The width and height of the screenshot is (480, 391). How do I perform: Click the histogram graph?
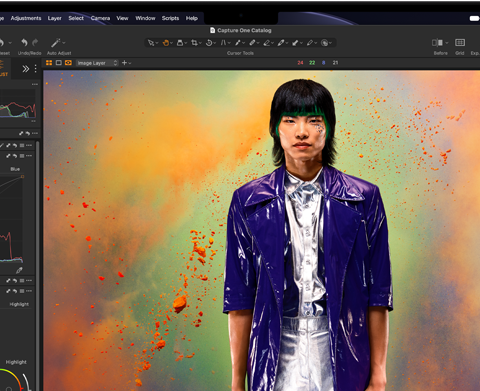pyautogui.click(x=18, y=105)
